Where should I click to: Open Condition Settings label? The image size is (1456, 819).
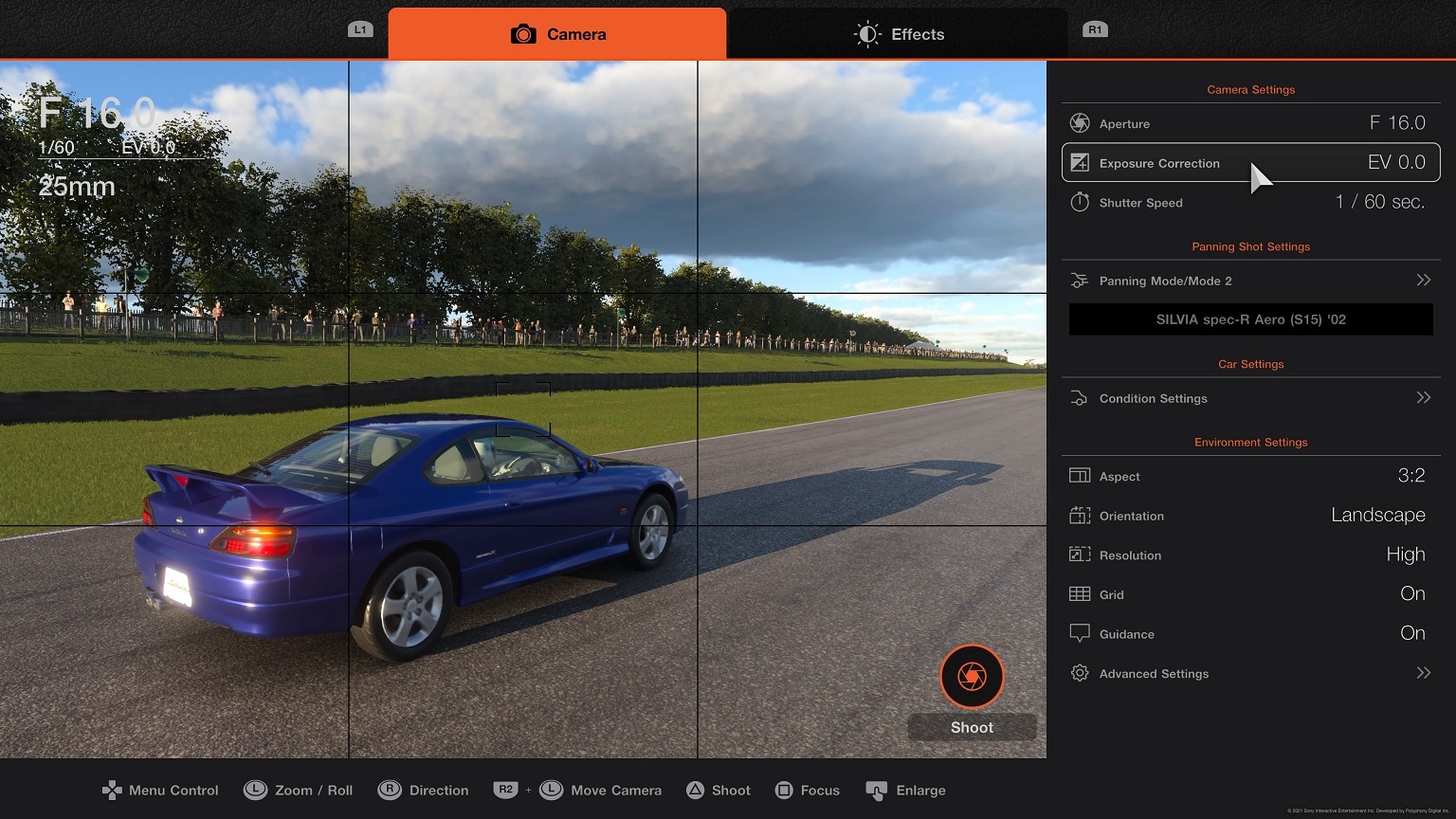[x=1153, y=399]
